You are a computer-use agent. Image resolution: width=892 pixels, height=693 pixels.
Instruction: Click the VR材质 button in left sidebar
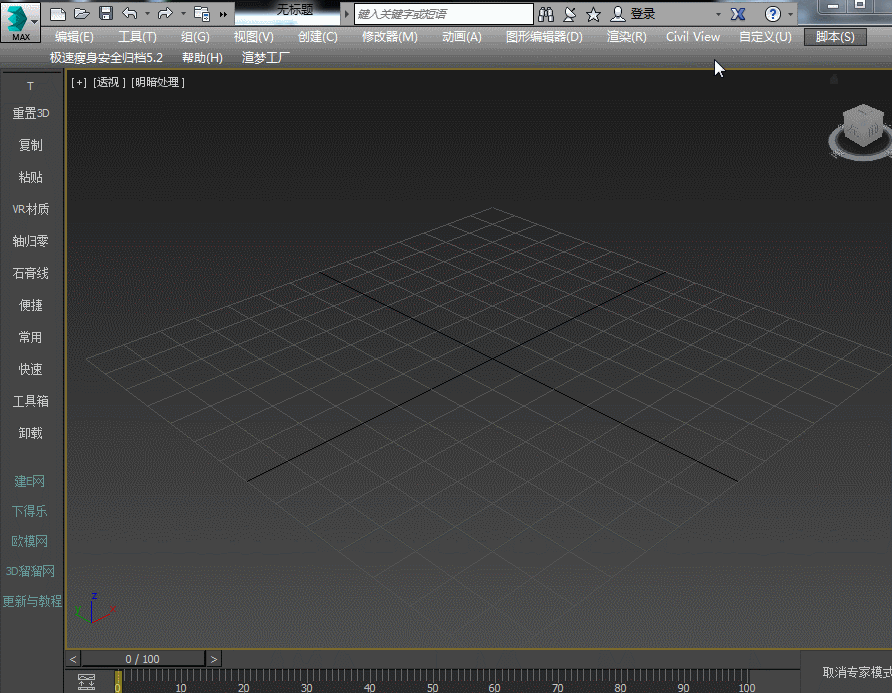(x=30, y=209)
